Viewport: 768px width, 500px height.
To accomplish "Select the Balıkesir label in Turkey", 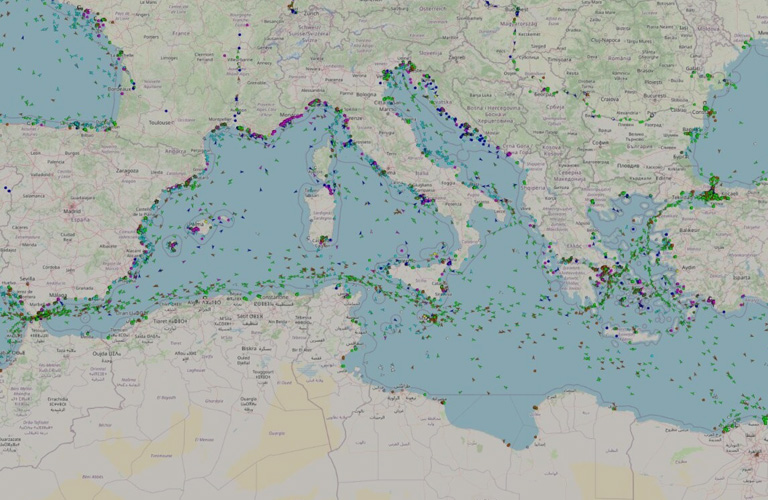I will tap(689, 230).
